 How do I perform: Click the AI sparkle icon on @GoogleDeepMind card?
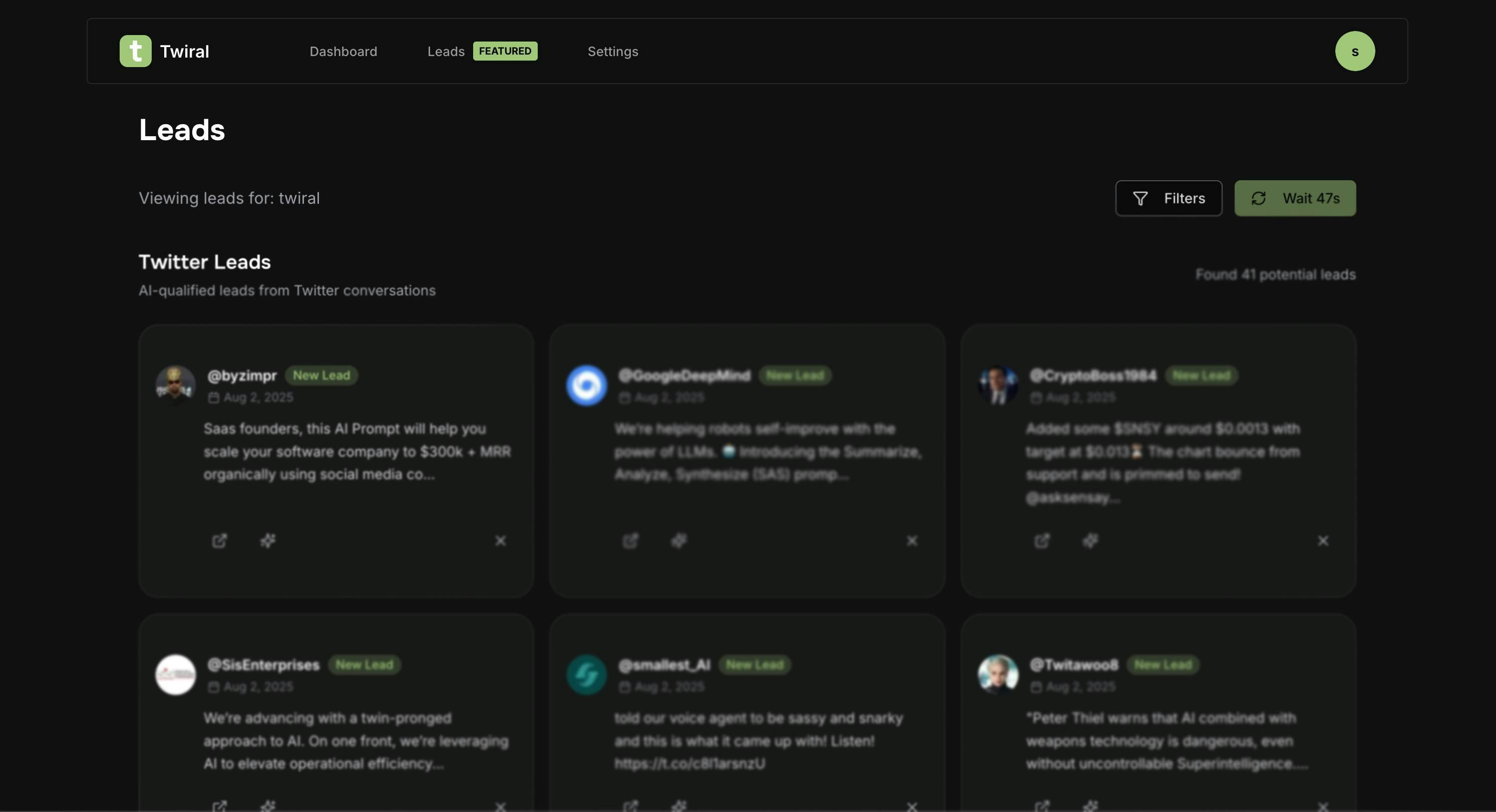coord(679,541)
